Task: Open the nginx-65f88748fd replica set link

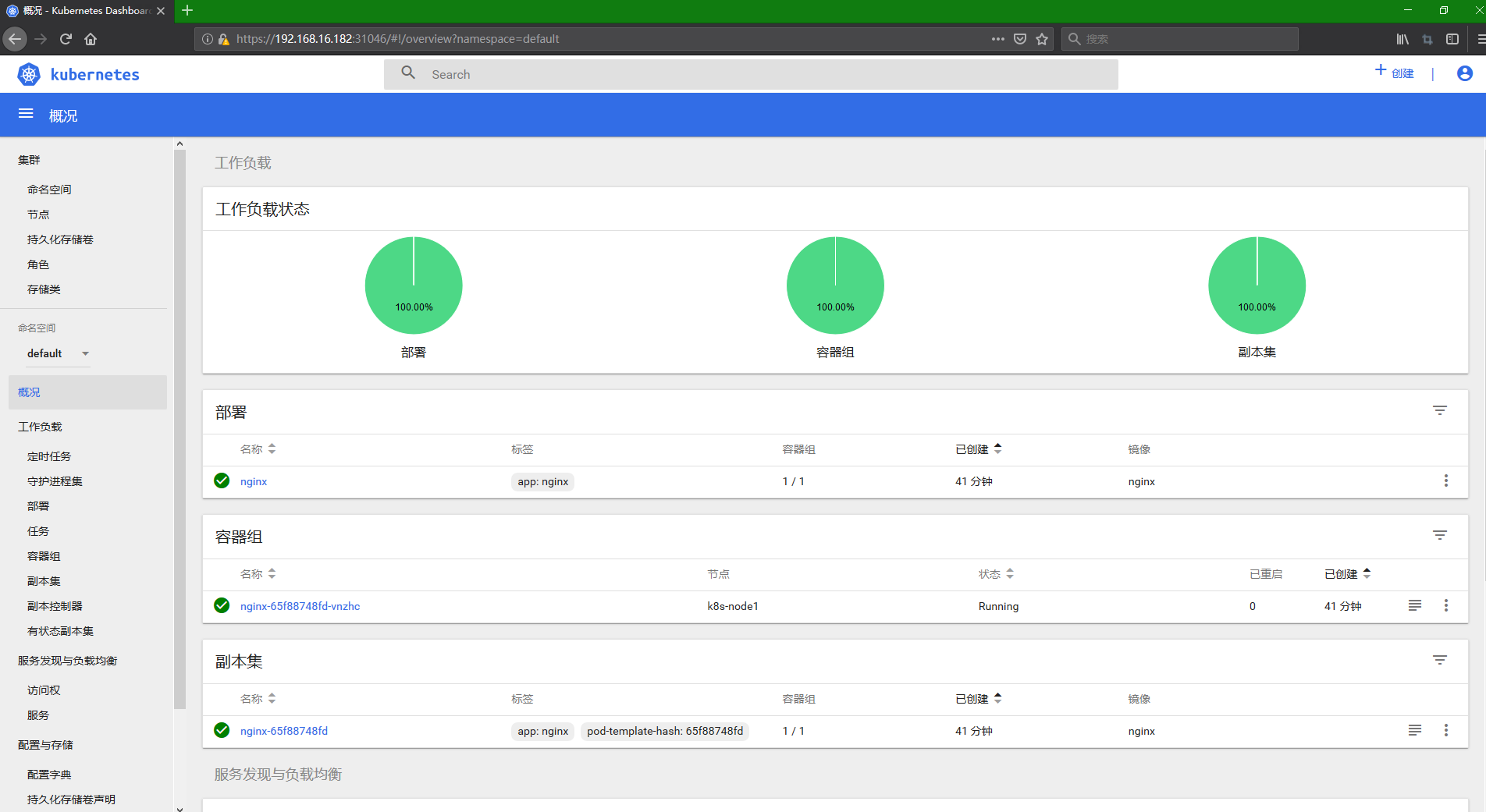Action: click(284, 731)
